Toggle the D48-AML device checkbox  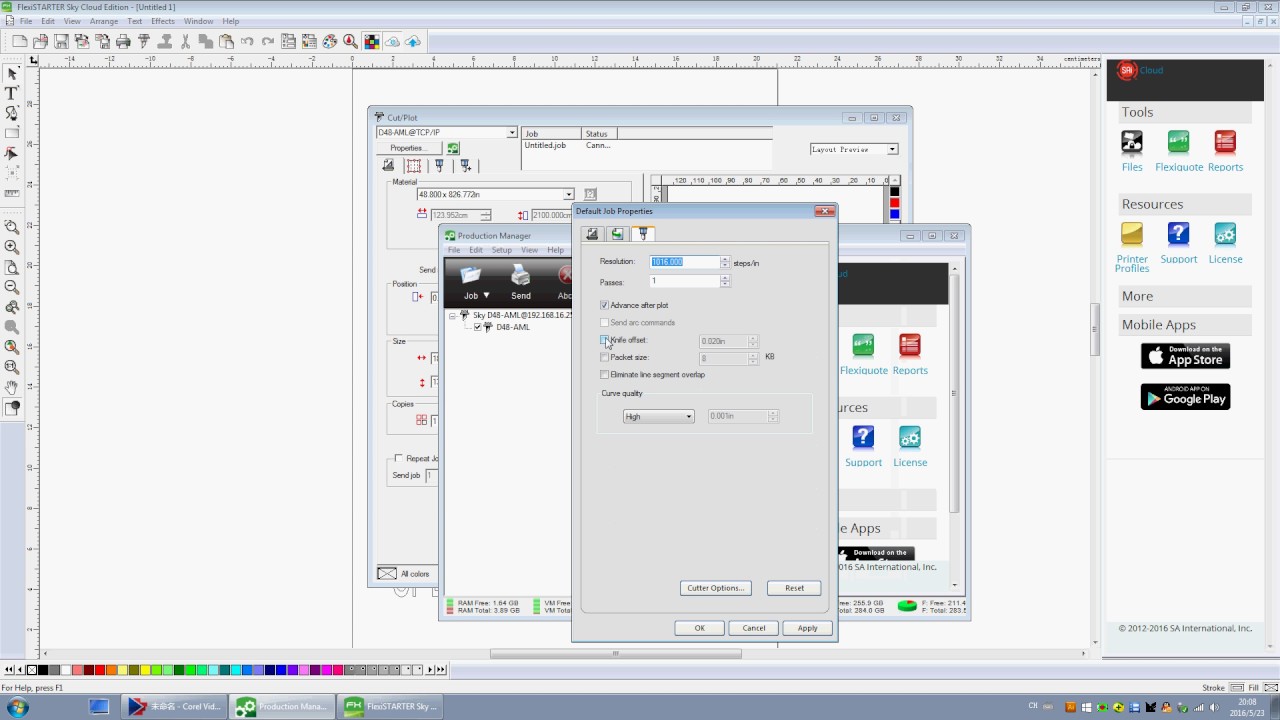point(478,327)
